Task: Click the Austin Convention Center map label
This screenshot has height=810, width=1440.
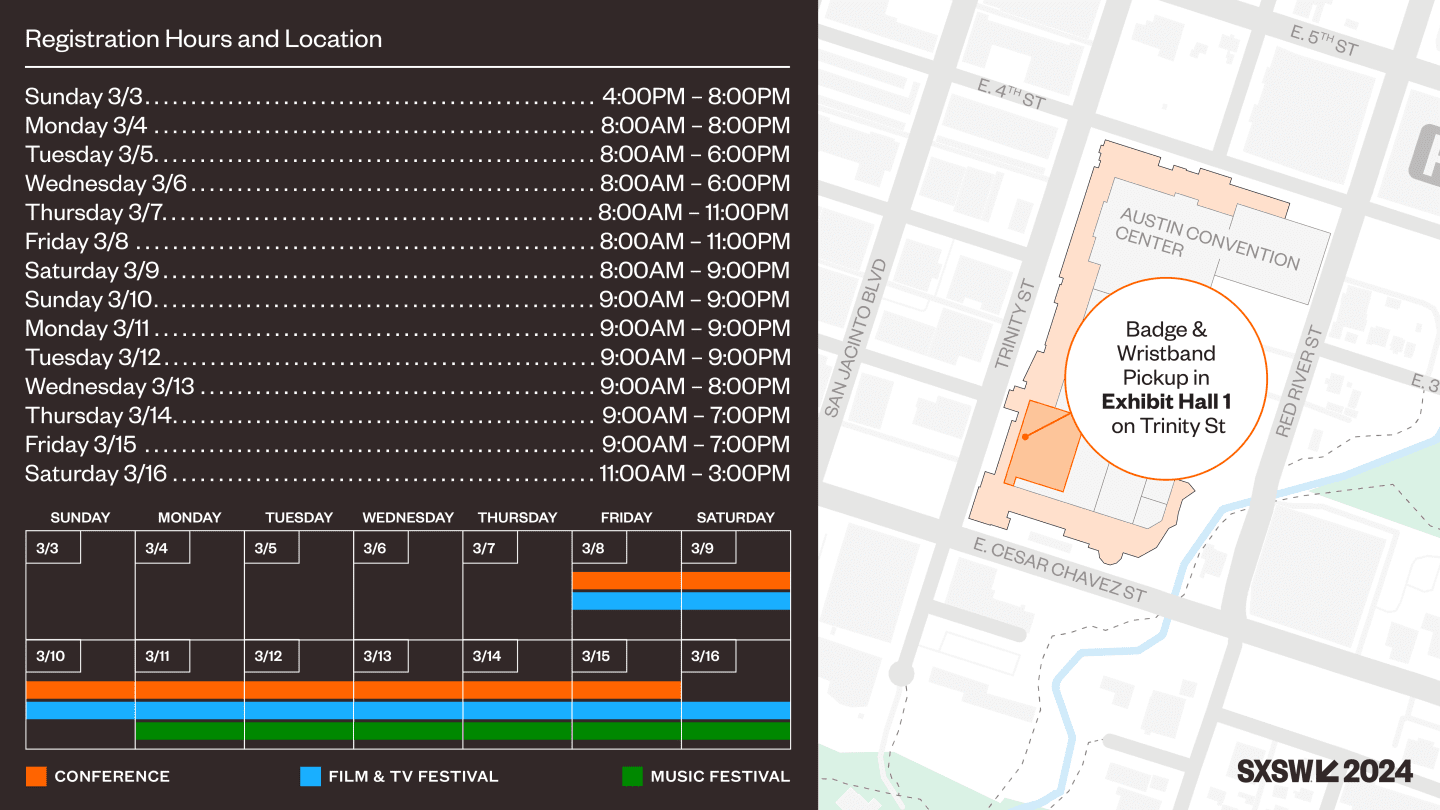Action: click(1207, 237)
